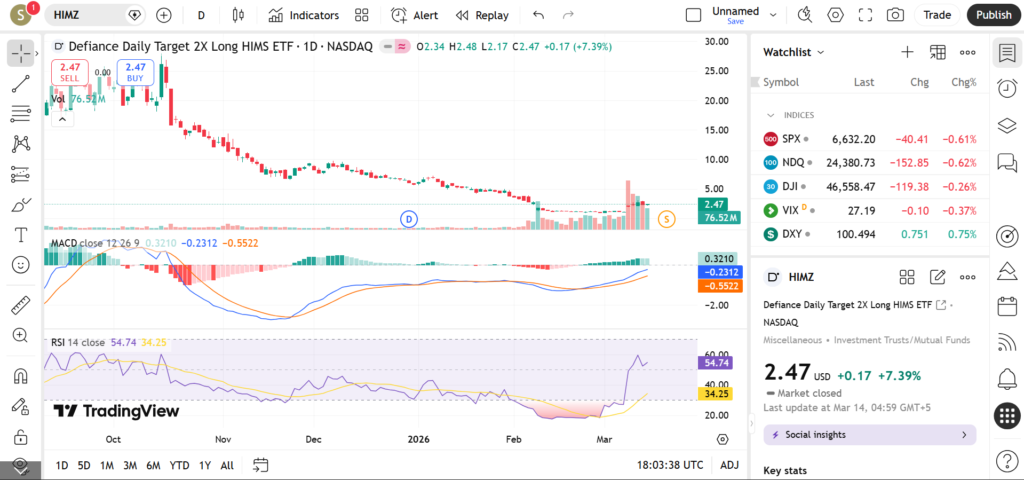
Task: Toggle the layout checkbox near Unnamed
Action: [693, 15]
